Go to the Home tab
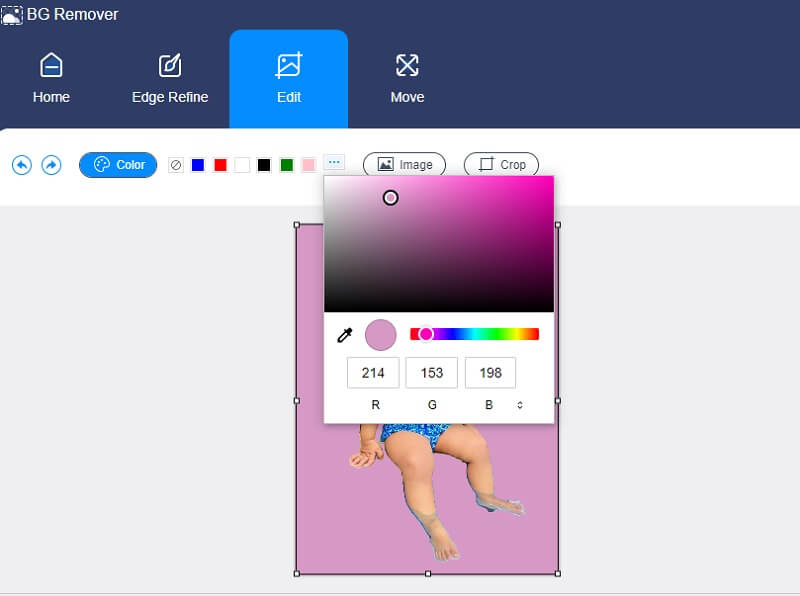Viewport: 800px width, 596px height. 50,78
